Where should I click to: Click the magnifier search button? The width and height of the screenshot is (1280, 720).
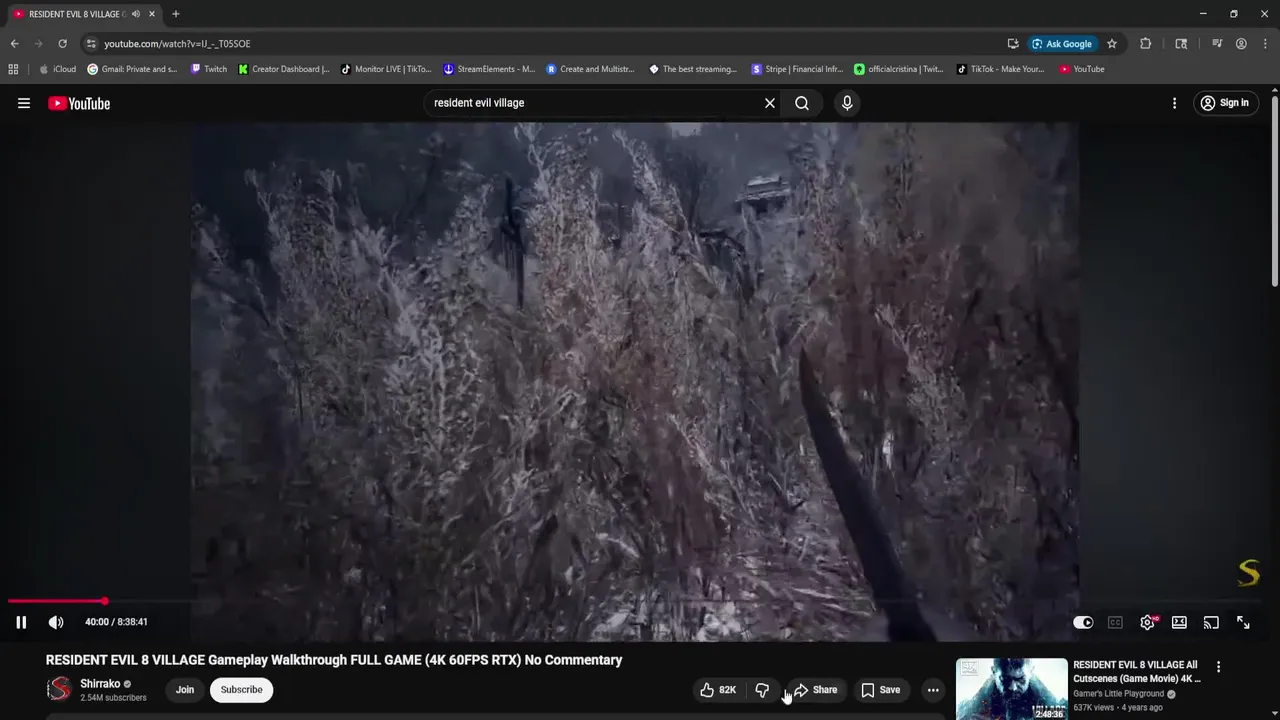tap(802, 103)
